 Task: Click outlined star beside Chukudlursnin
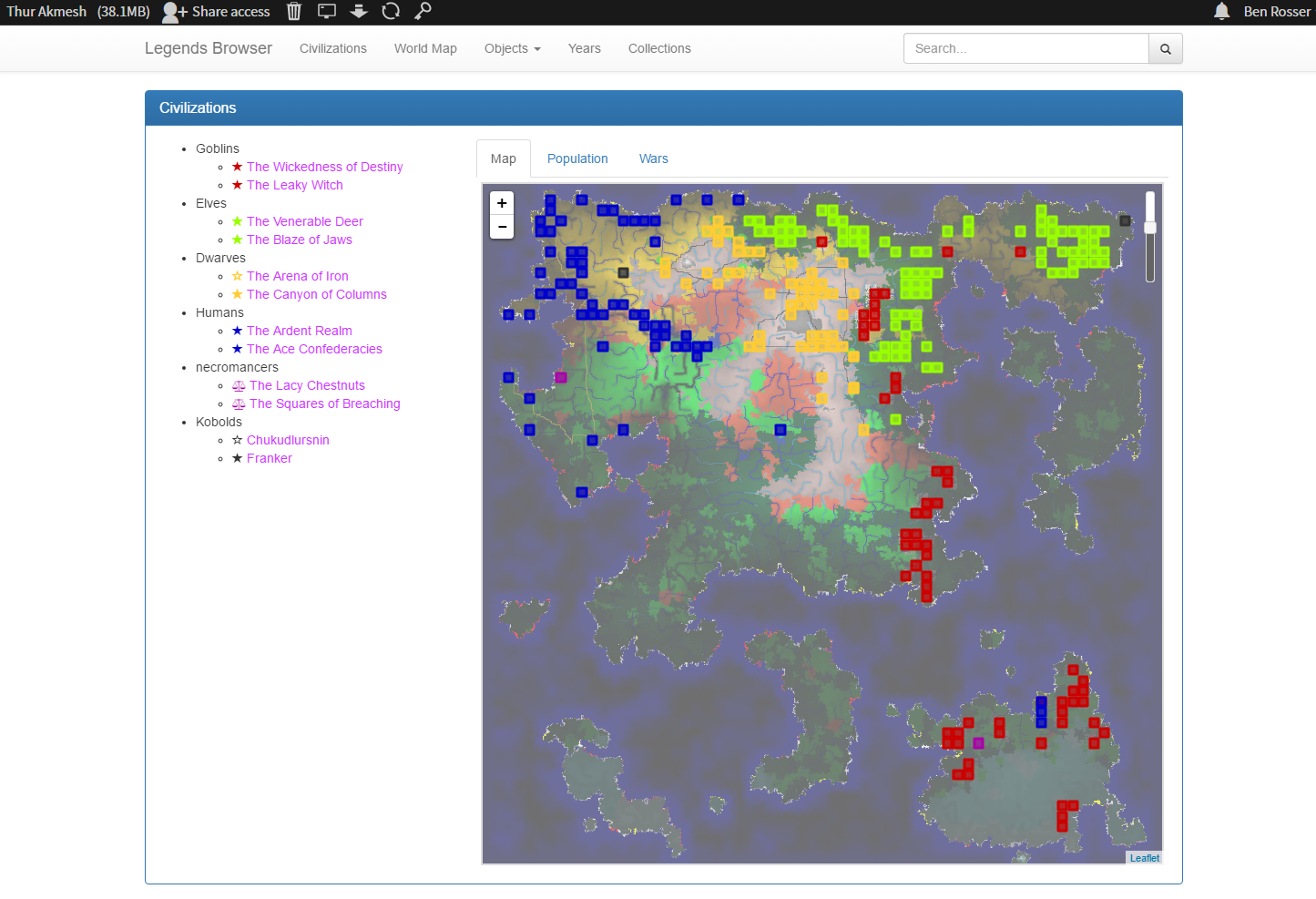coord(237,440)
